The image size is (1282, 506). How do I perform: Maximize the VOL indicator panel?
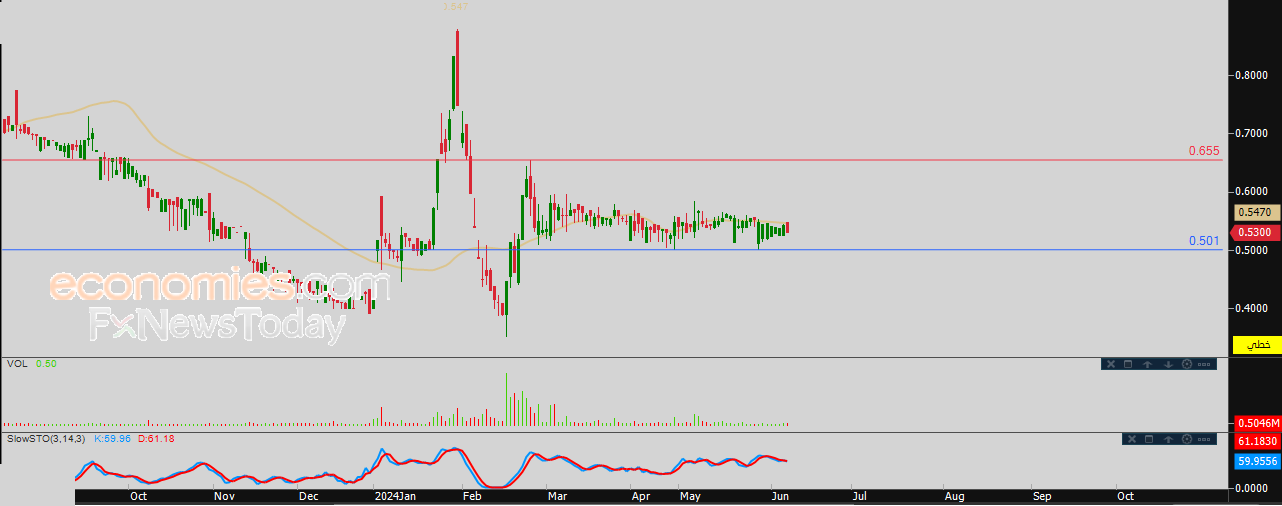click(x=1128, y=364)
